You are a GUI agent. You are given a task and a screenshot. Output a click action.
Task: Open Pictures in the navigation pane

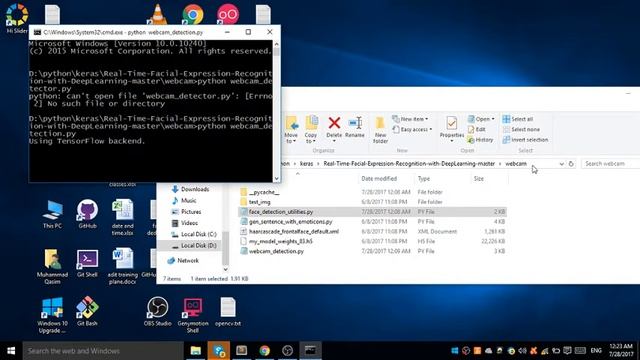point(187,212)
